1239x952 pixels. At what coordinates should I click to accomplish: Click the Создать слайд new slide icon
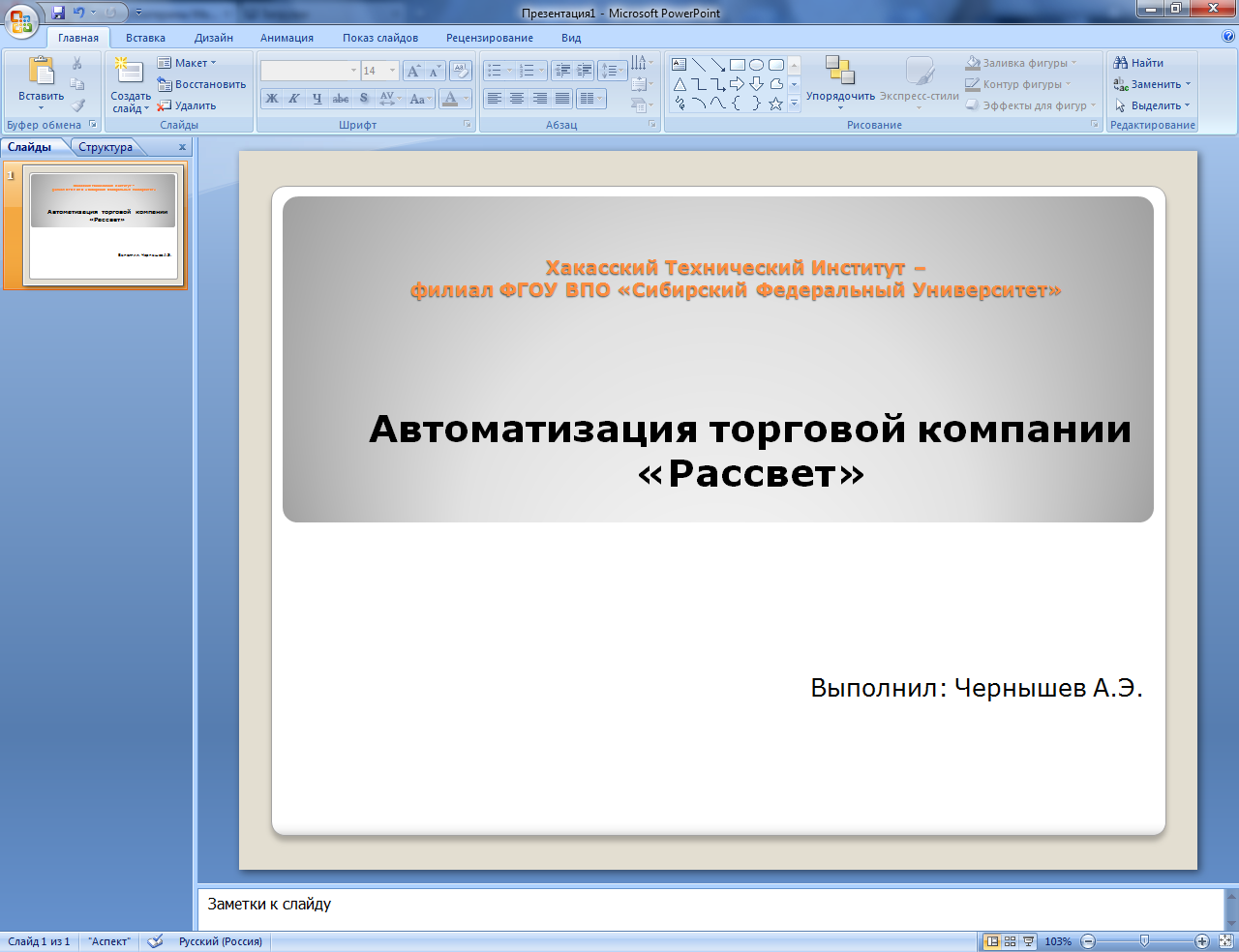pos(129,72)
